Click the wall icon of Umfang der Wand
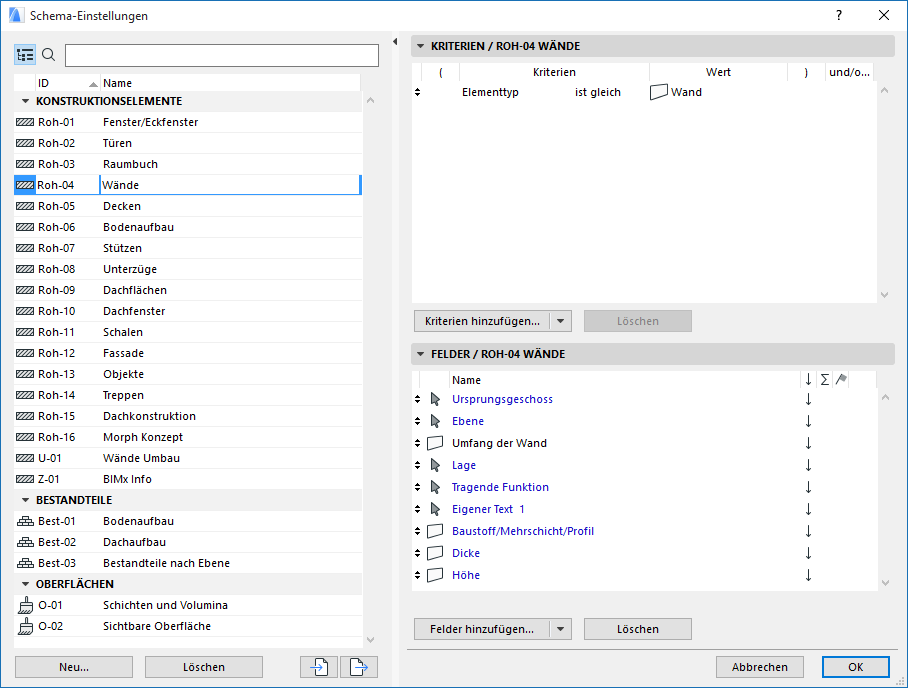The height and width of the screenshot is (688, 908). (435, 443)
